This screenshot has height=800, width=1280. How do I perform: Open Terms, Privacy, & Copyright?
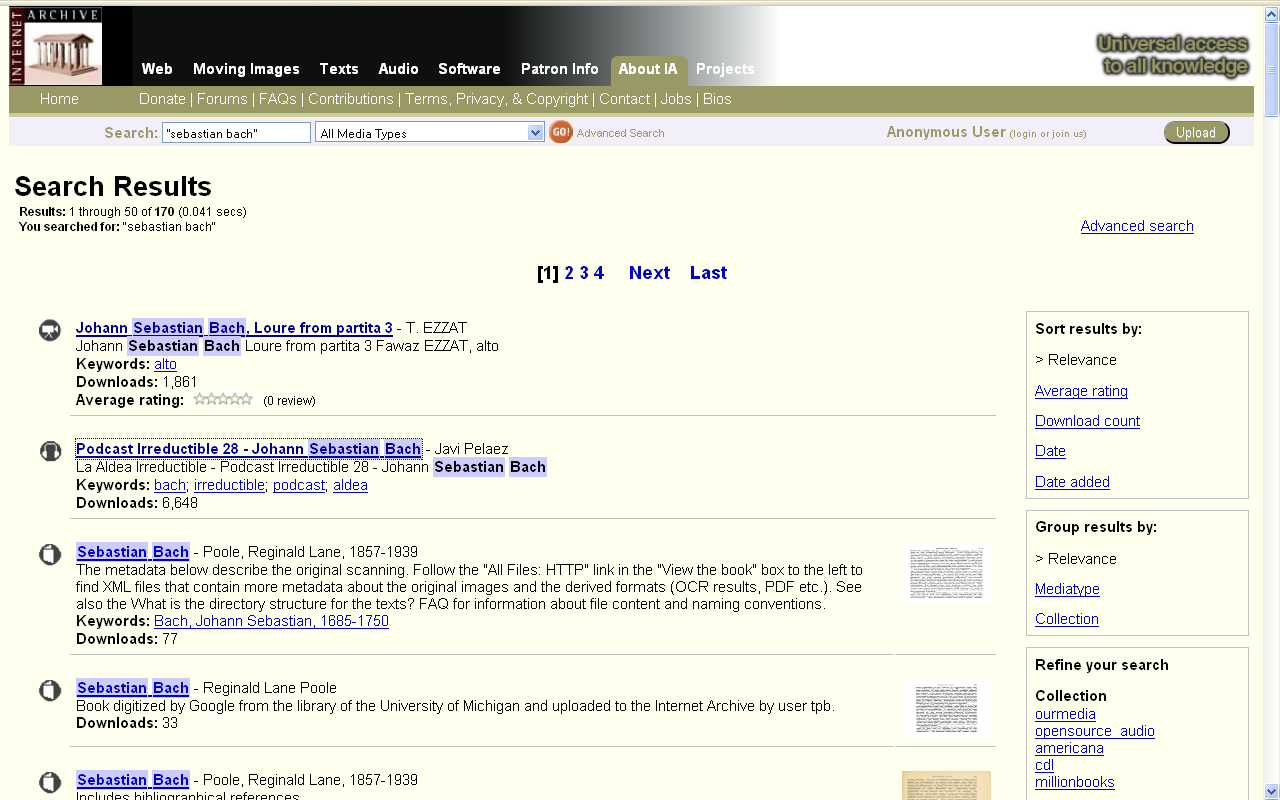pyautogui.click(x=496, y=99)
